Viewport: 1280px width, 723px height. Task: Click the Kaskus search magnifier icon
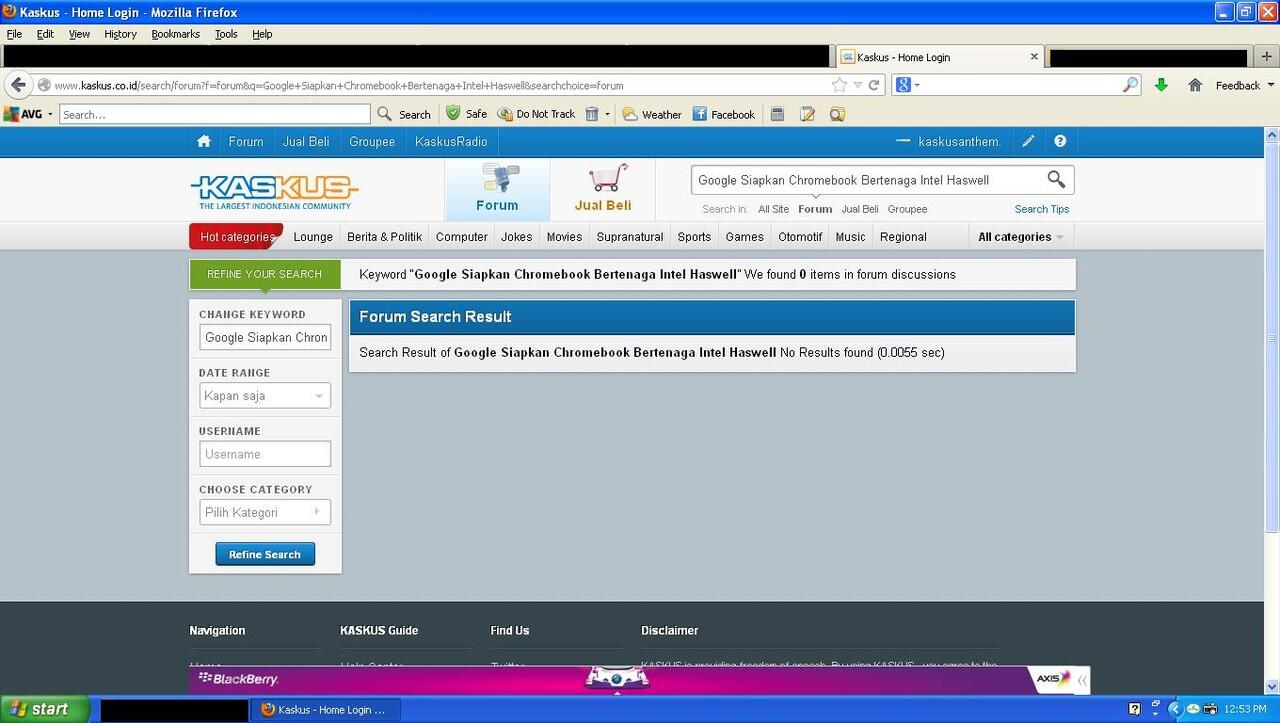pos(1056,179)
